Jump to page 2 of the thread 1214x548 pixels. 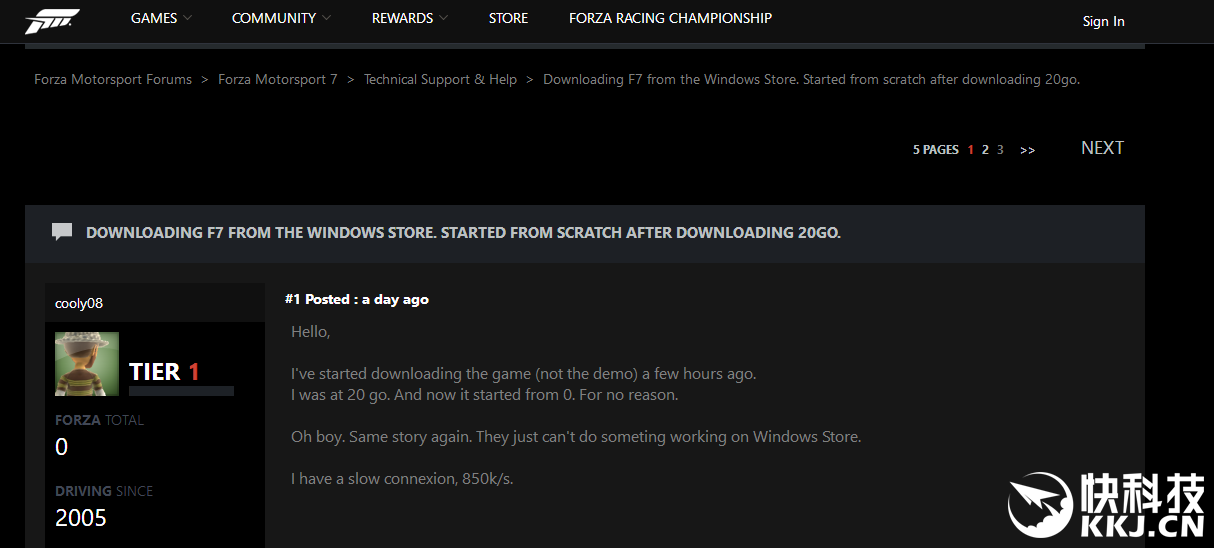coord(985,150)
